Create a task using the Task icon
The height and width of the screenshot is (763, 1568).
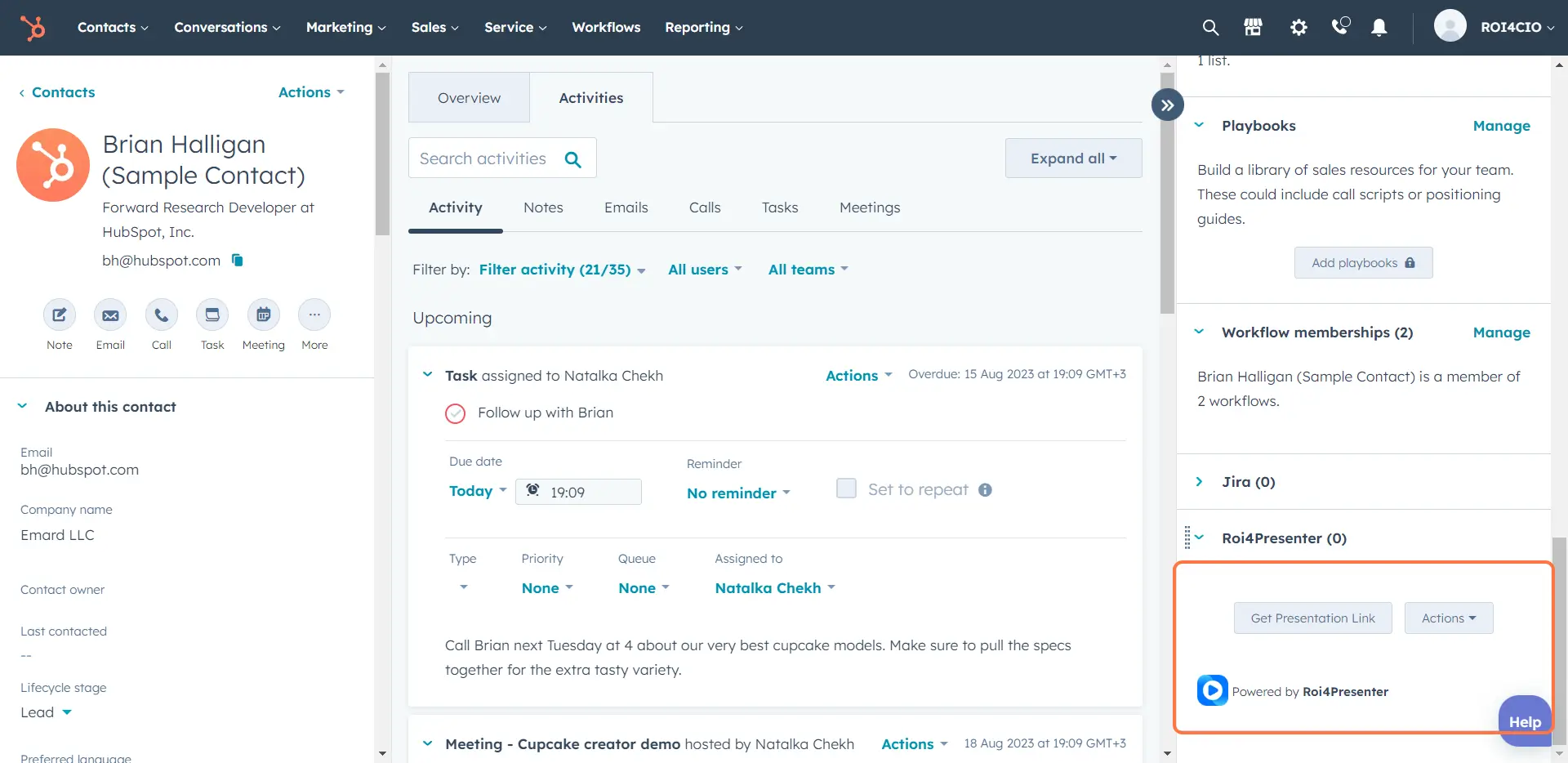click(212, 315)
